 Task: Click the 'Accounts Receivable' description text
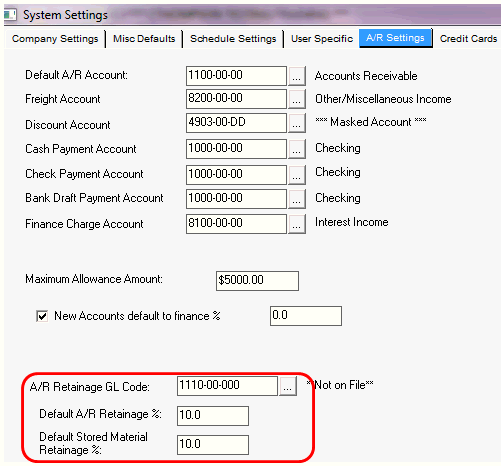point(366,76)
